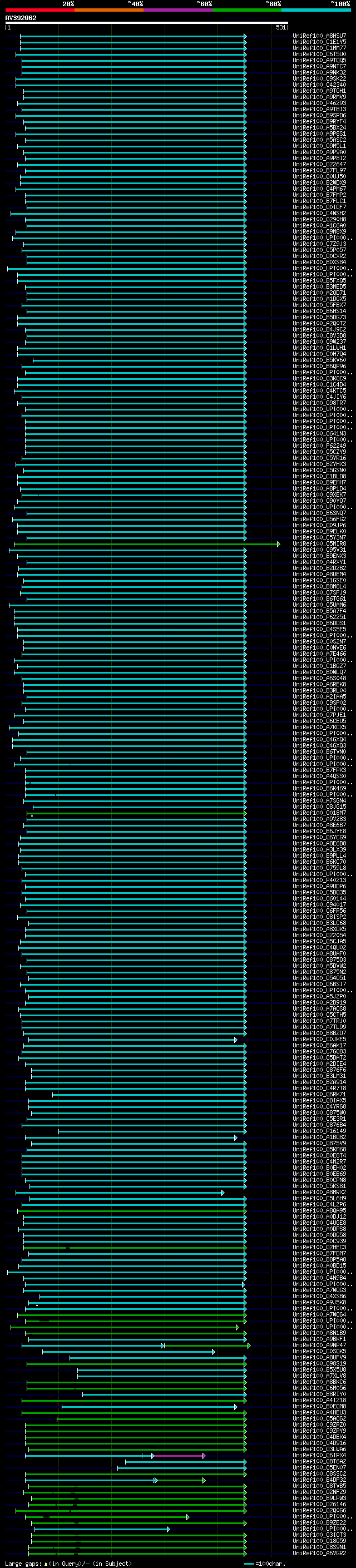Select the UniRef100_Q95V31 label
This screenshot has width=356, height=1568.
click(x=319, y=550)
